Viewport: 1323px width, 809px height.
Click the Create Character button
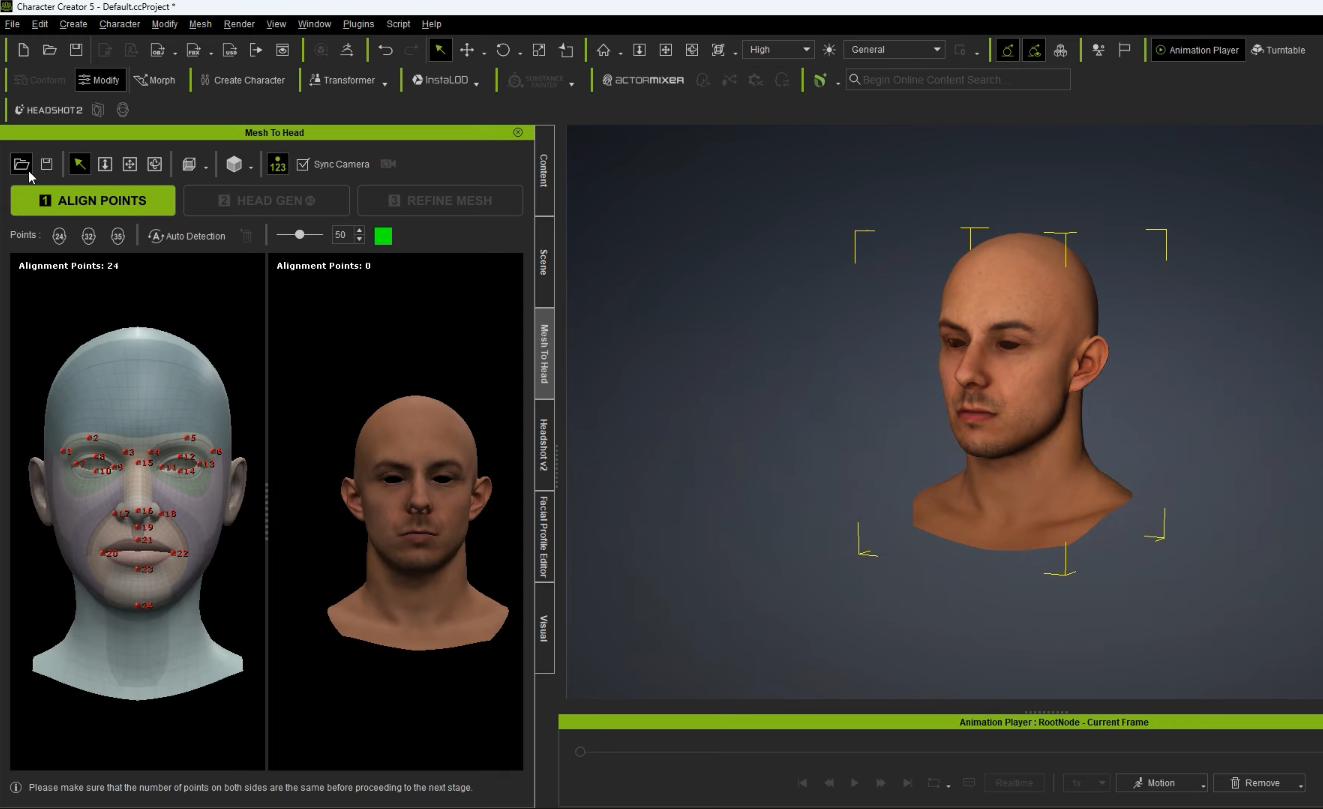pos(243,80)
